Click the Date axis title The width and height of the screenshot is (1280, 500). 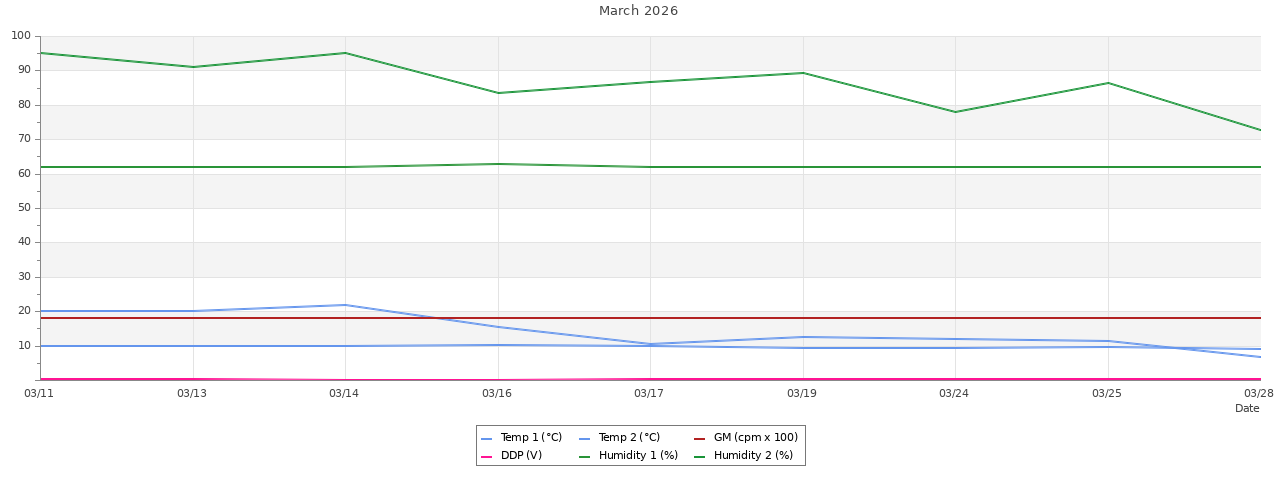click(x=1247, y=409)
